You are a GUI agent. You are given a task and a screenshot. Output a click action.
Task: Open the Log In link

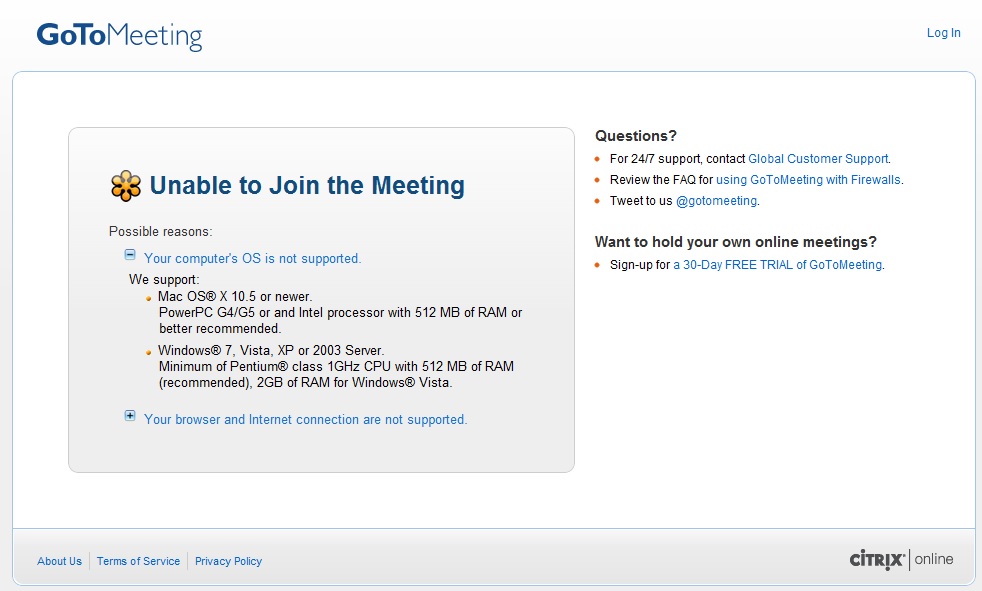click(943, 33)
